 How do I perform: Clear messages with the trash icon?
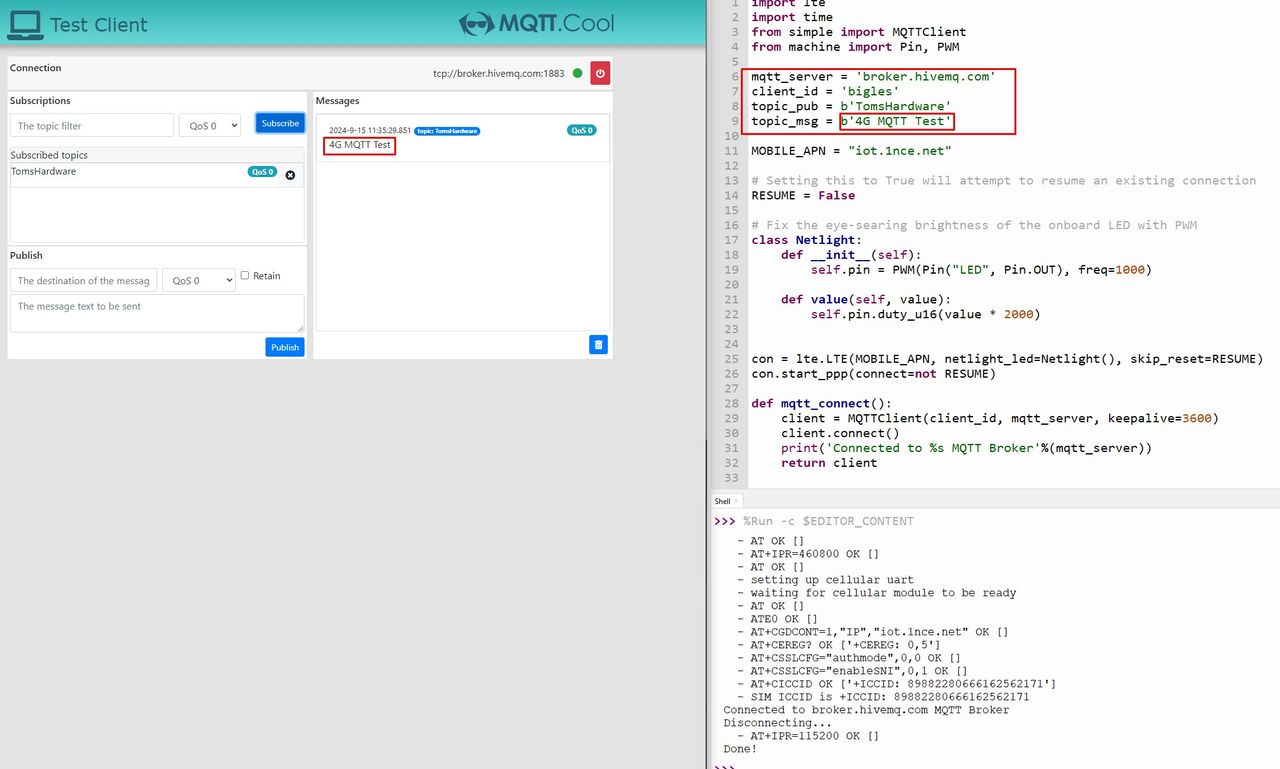(598, 344)
